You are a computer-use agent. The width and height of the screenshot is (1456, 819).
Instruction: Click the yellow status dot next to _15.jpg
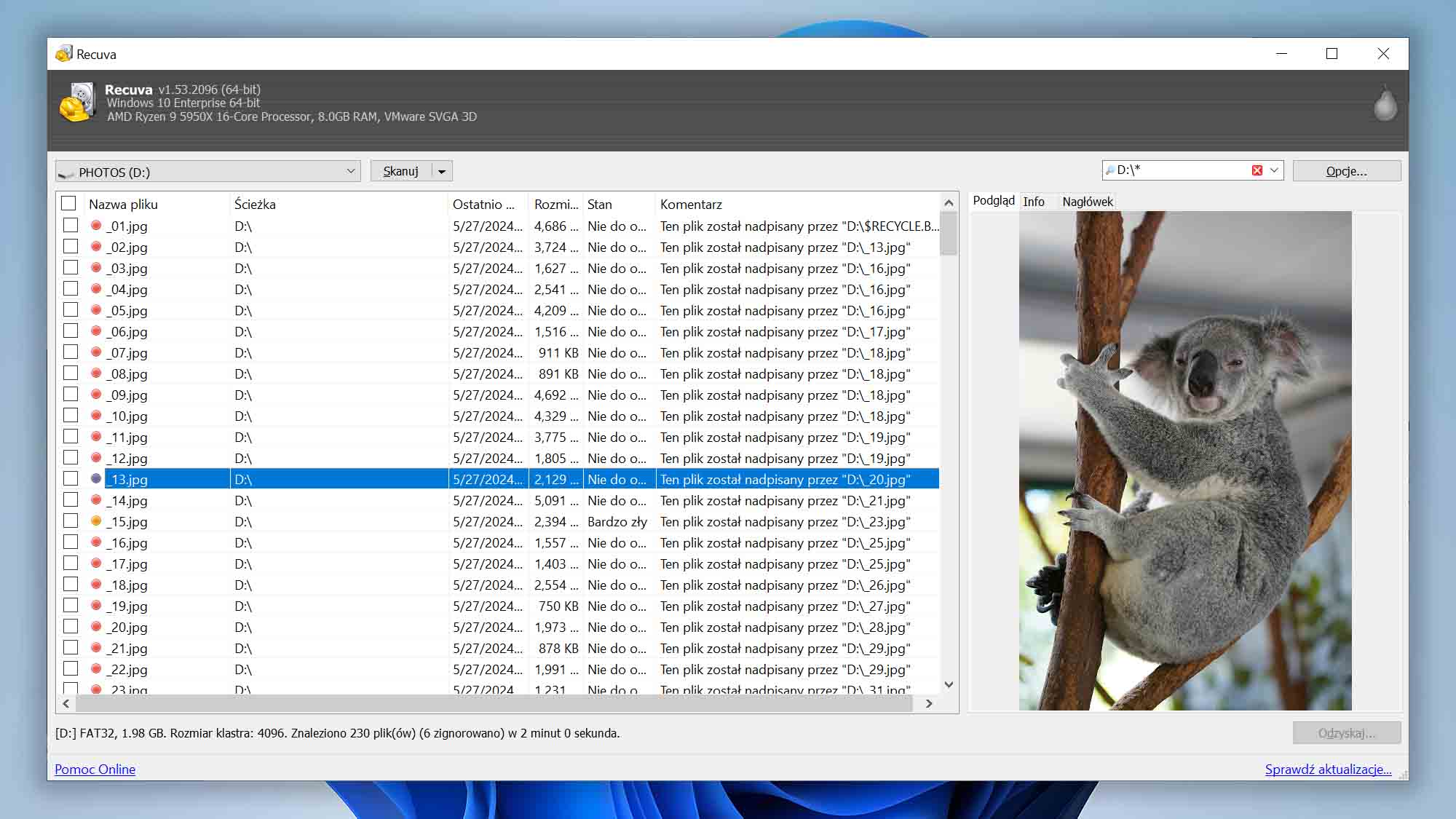coord(97,521)
